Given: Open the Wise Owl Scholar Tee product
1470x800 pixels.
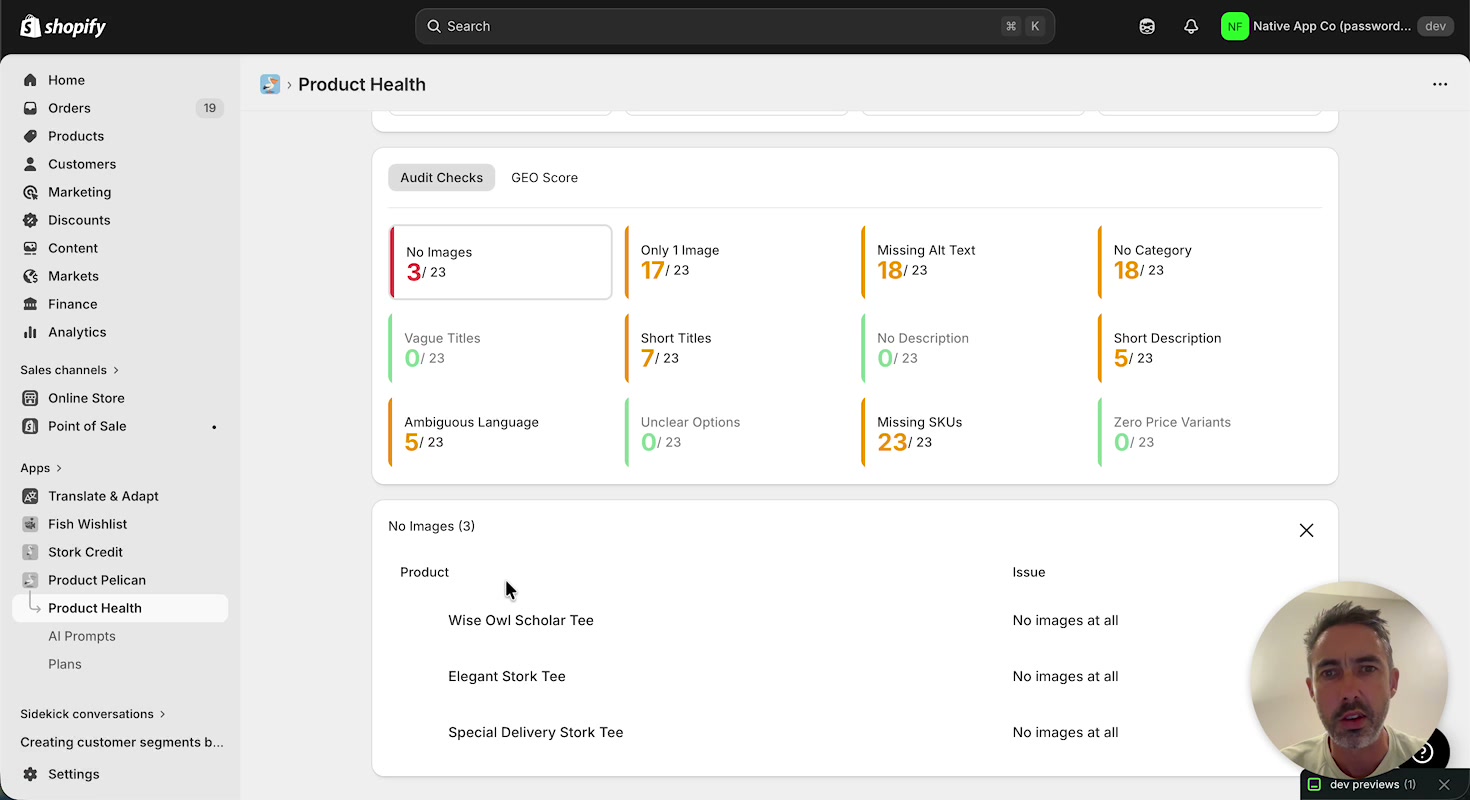Looking at the screenshot, I should pos(520,620).
